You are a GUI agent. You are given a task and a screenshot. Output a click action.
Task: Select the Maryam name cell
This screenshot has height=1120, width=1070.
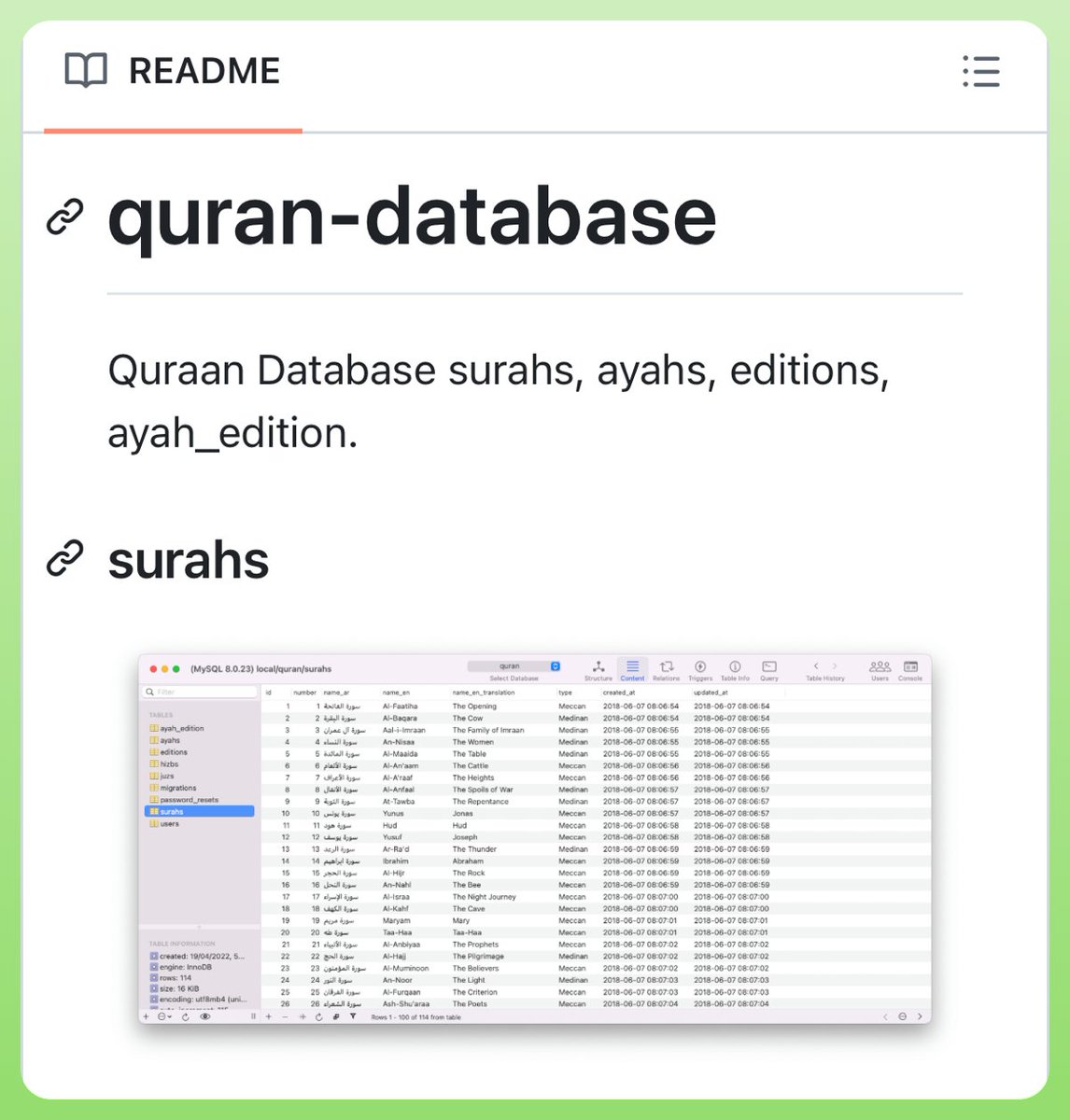396,920
